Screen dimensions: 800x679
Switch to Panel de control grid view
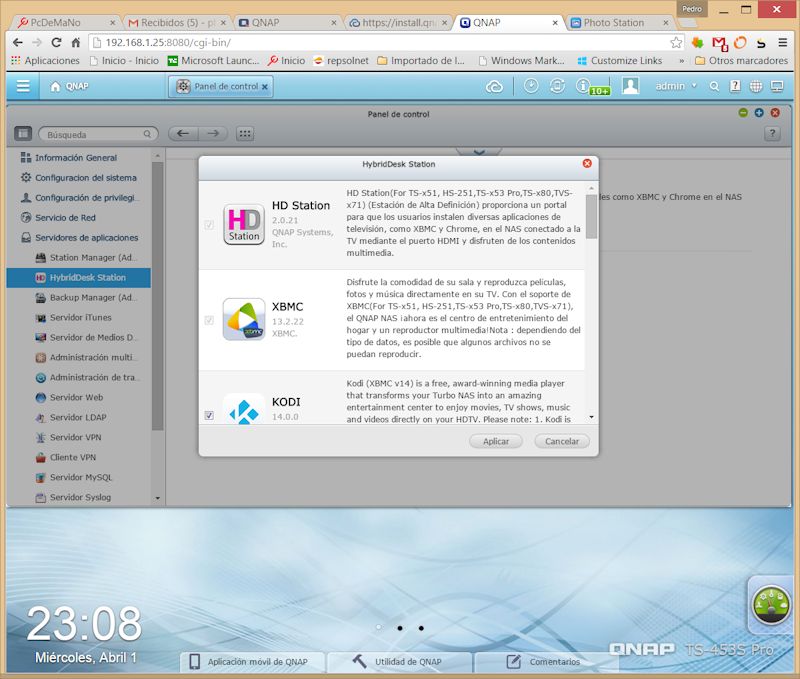click(245, 134)
